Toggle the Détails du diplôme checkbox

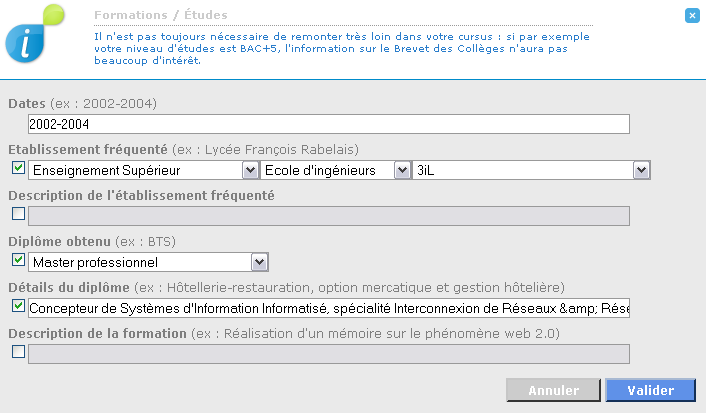tap(18, 306)
